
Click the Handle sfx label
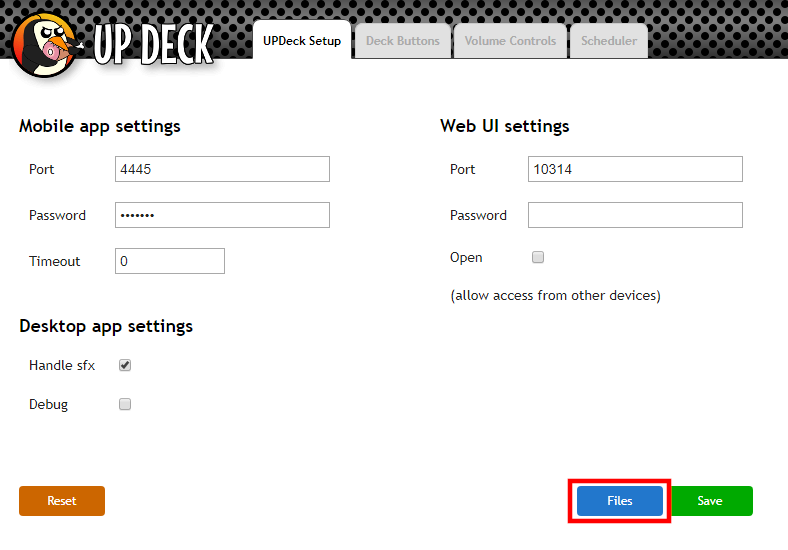(x=62, y=365)
